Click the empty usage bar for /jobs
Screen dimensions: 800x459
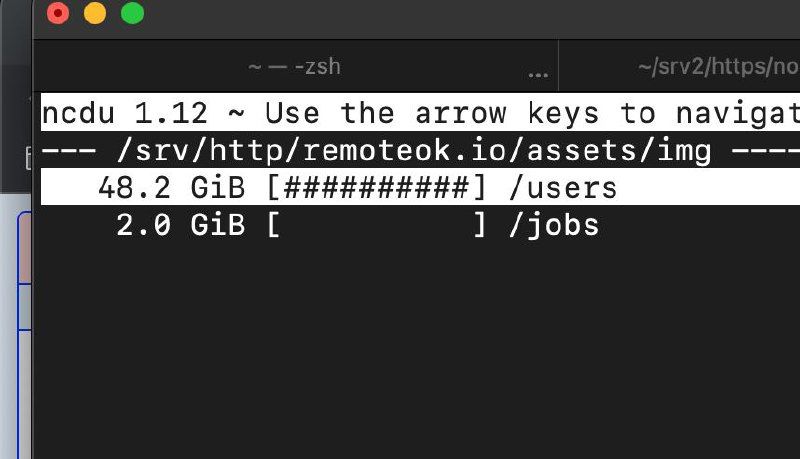click(x=377, y=225)
